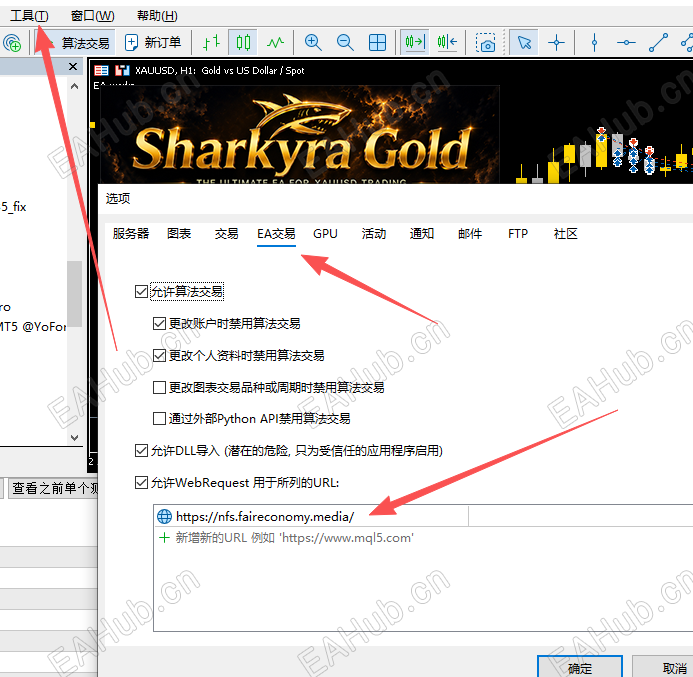Select the trendline drawing tool
This screenshot has width=693, height=677.
click(x=658, y=43)
